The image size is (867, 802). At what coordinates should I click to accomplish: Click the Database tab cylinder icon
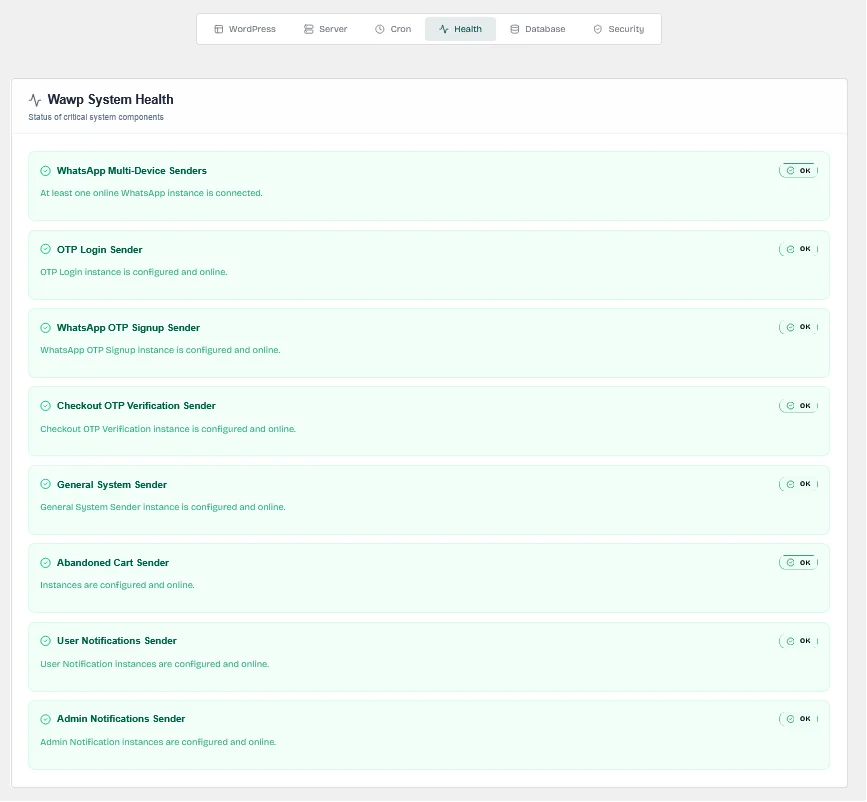click(514, 29)
